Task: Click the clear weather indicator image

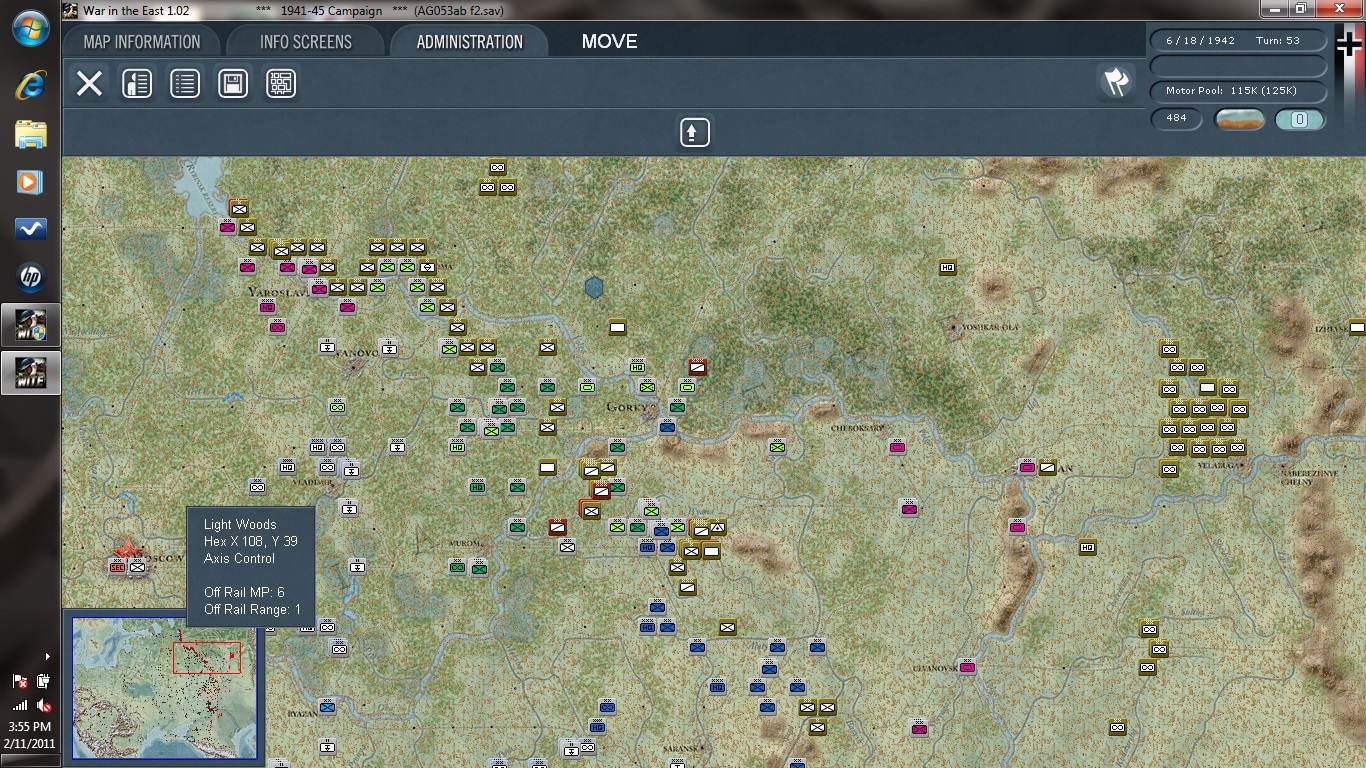Action: 1239,120
